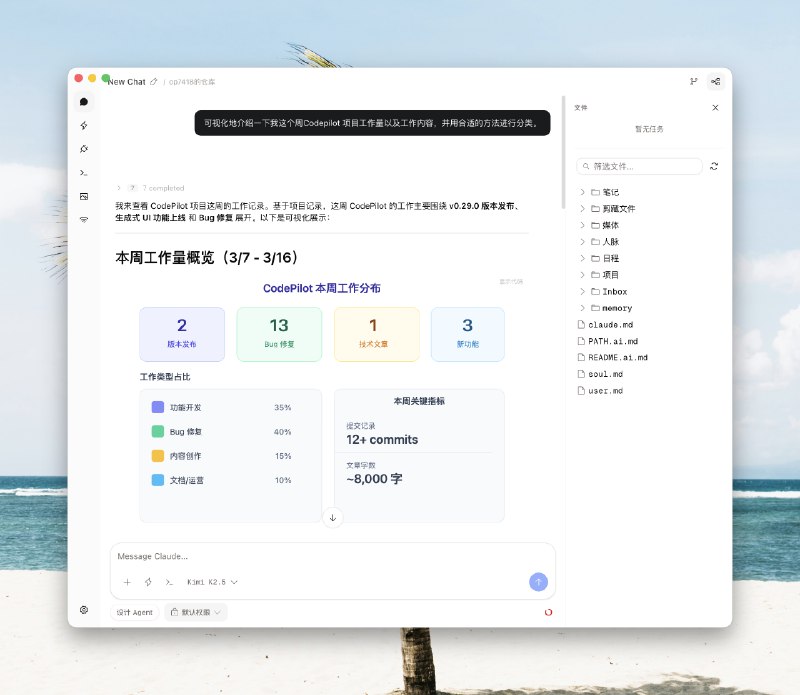800x695 pixels.
Task: Open the 默认权限 permissions dropdown
Action: pyautogui.click(x=196, y=612)
